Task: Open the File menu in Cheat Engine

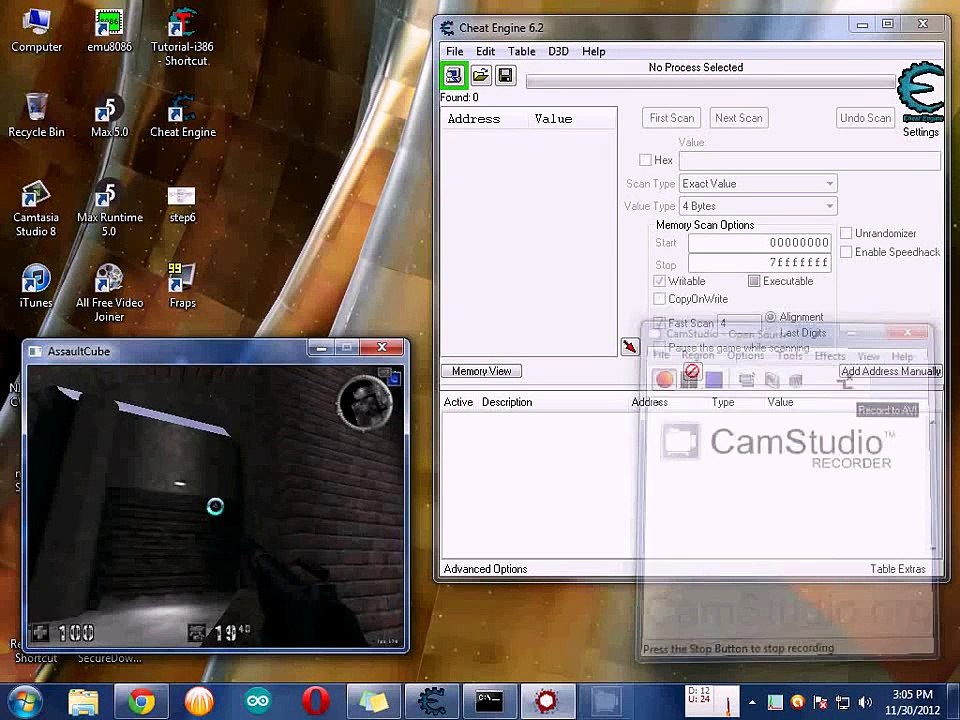Action: 454,51
